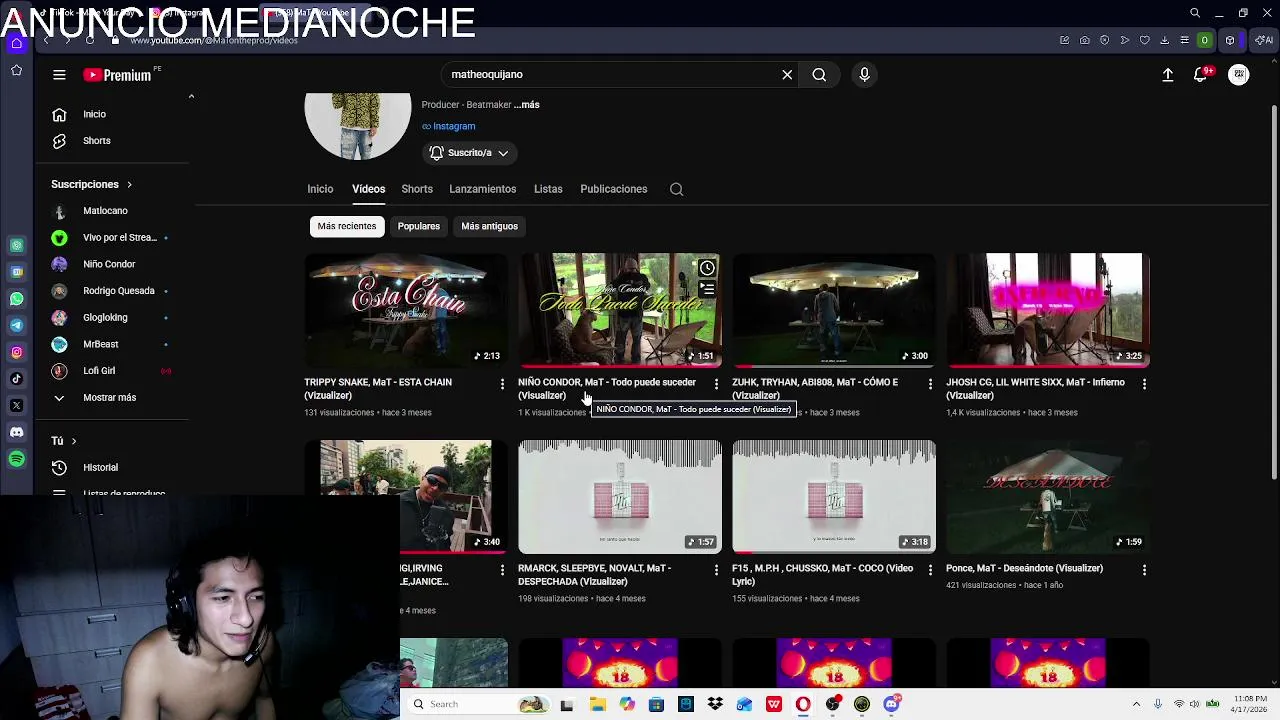Show hidden system tray icons
This screenshot has width=1280, height=720.
(1136, 704)
